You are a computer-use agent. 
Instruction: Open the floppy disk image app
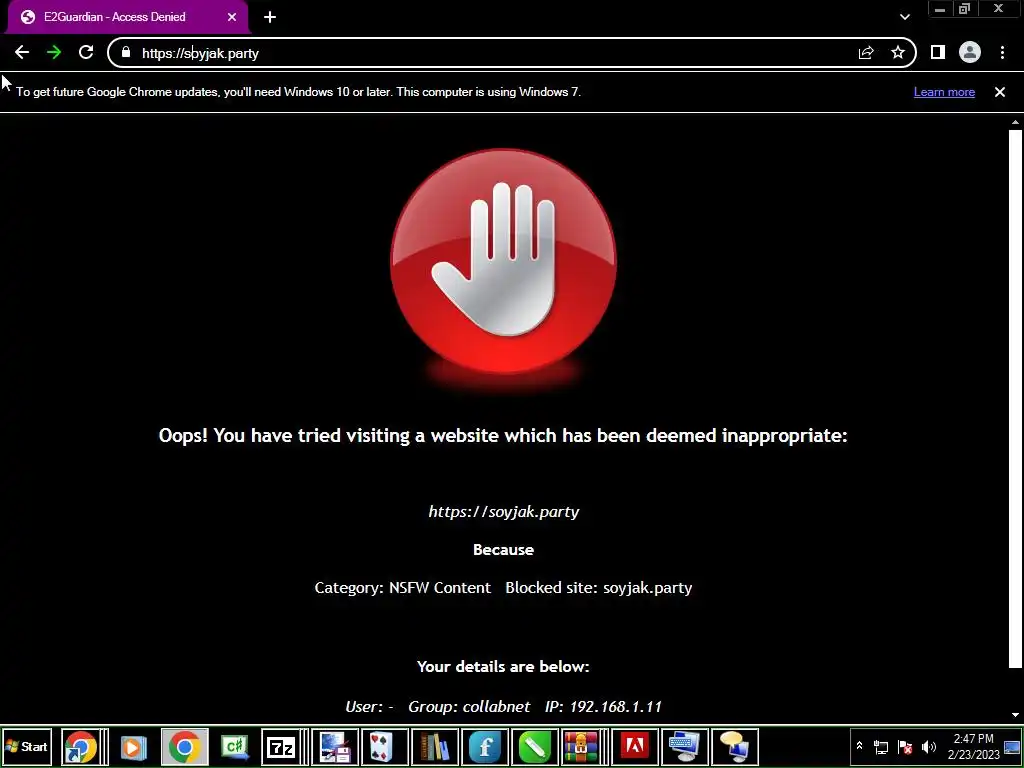point(334,746)
